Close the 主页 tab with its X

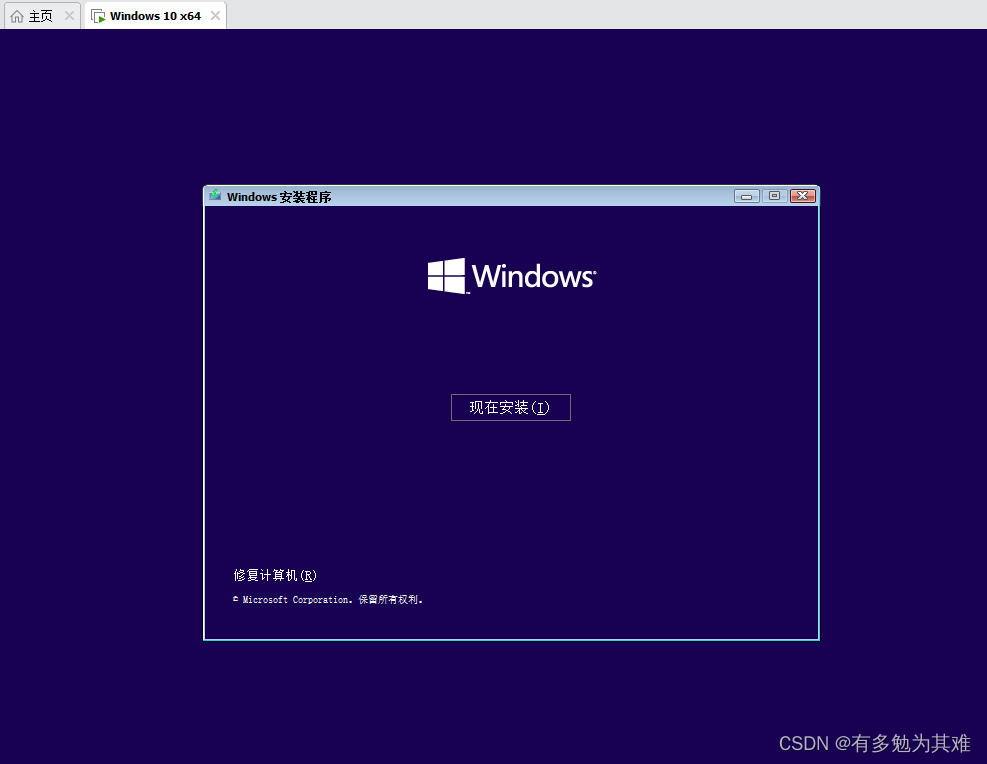coord(69,16)
